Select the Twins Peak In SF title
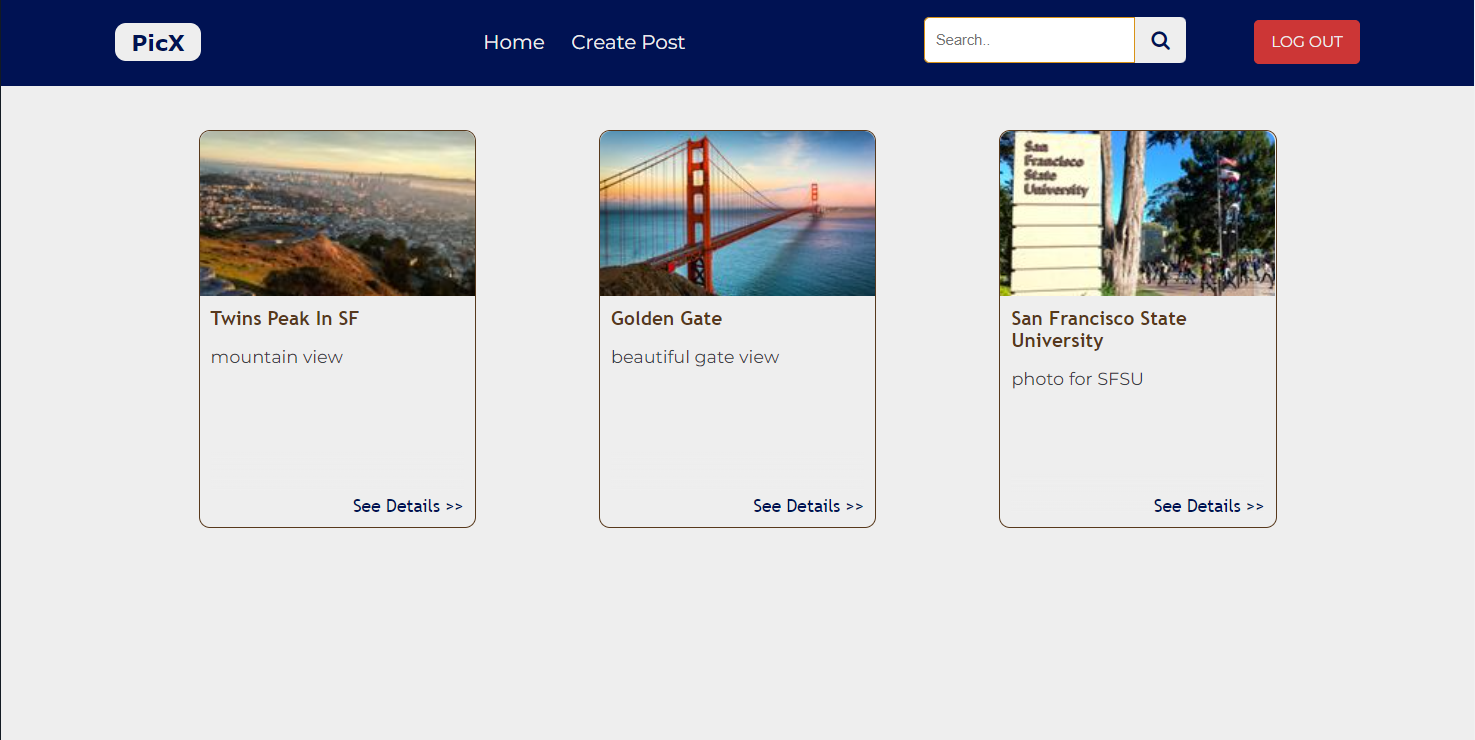Screen dimensions: 1475x740 coord(284,318)
